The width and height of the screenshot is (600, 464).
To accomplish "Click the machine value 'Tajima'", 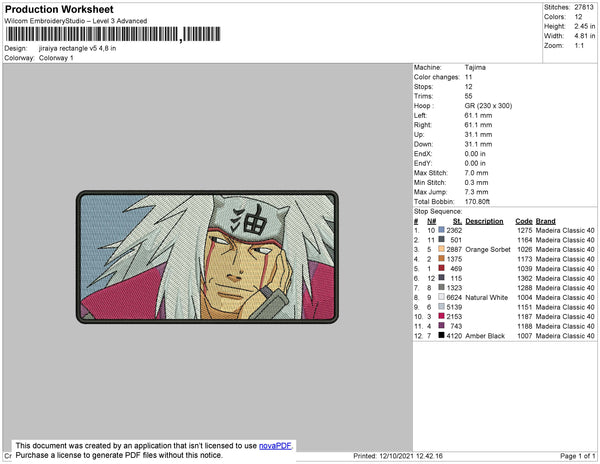I will coord(475,67).
